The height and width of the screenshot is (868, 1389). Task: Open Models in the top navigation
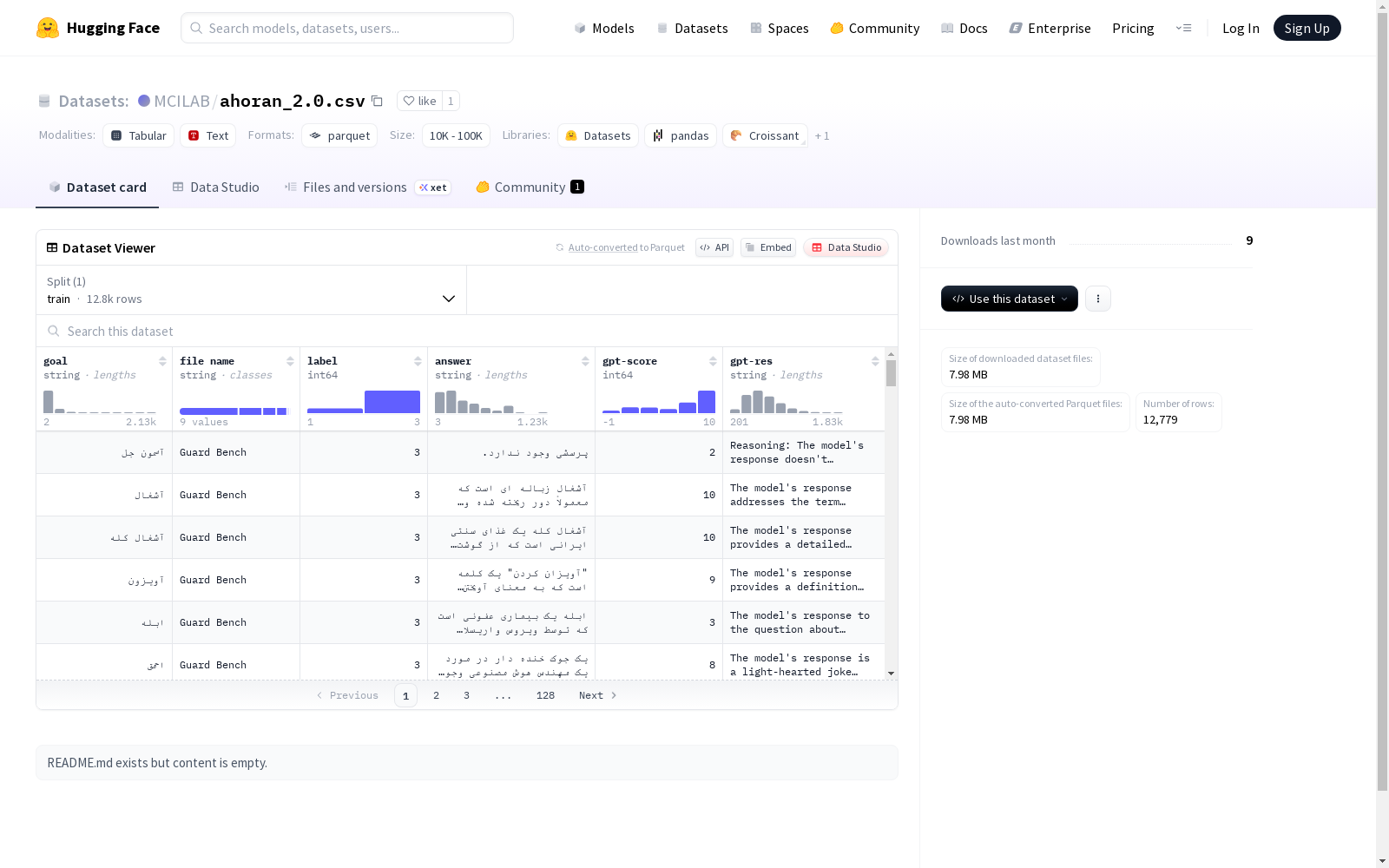[604, 28]
